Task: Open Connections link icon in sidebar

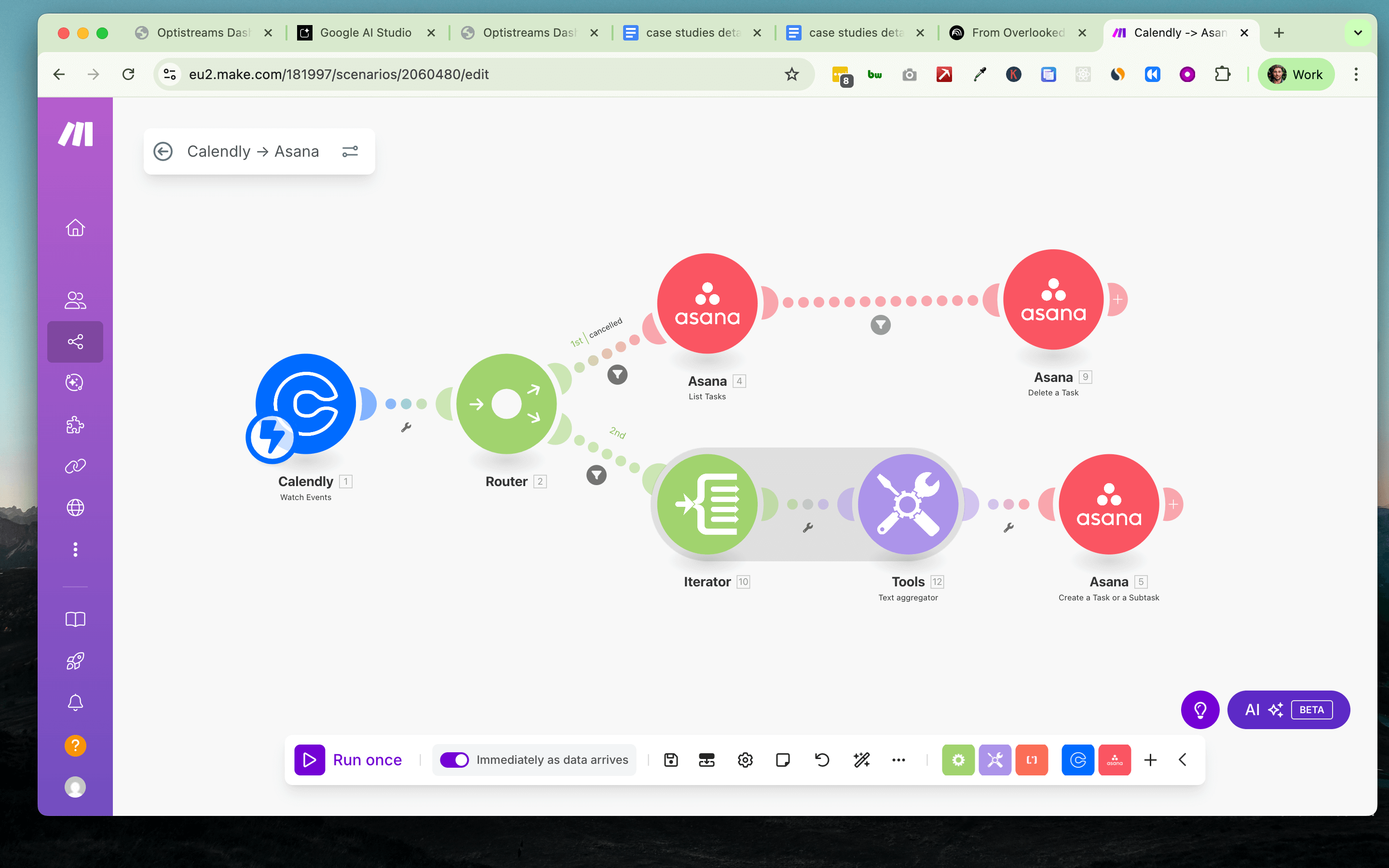Action: pyautogui.click(x=75, y=465)
